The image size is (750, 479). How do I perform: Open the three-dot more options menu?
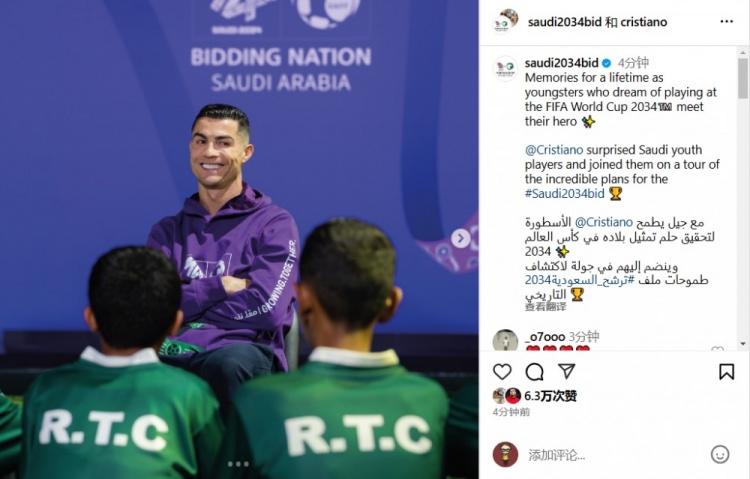[727, 22]
